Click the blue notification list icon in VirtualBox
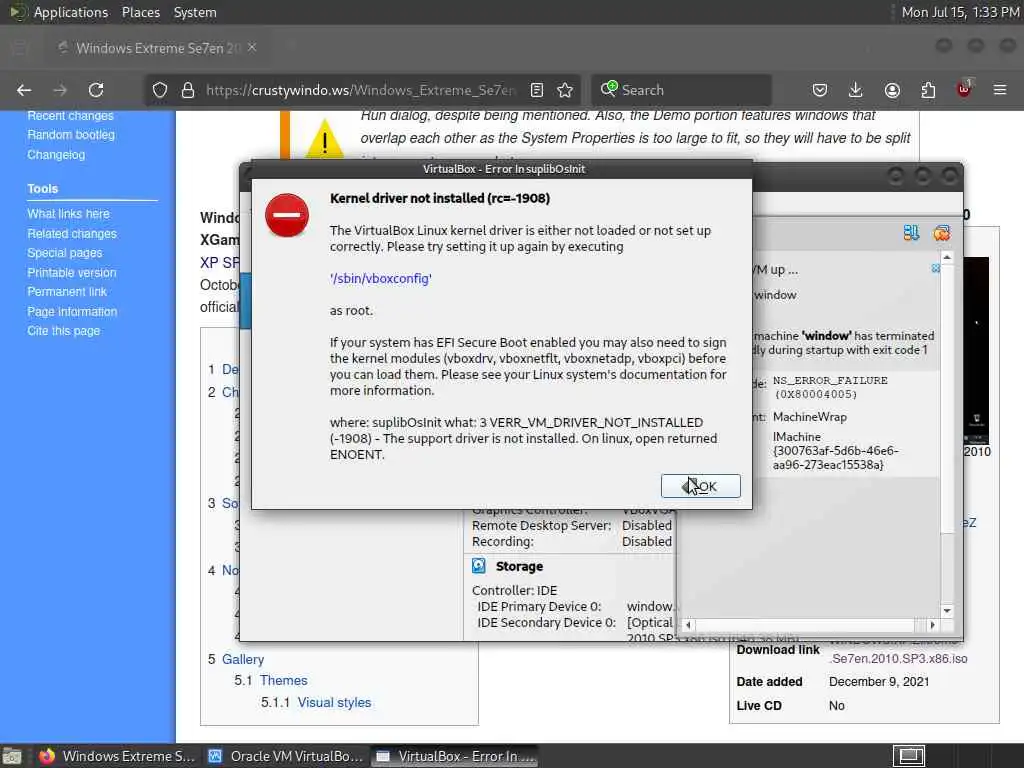Screen dimensions: 1024x768 tap(911, 232)
